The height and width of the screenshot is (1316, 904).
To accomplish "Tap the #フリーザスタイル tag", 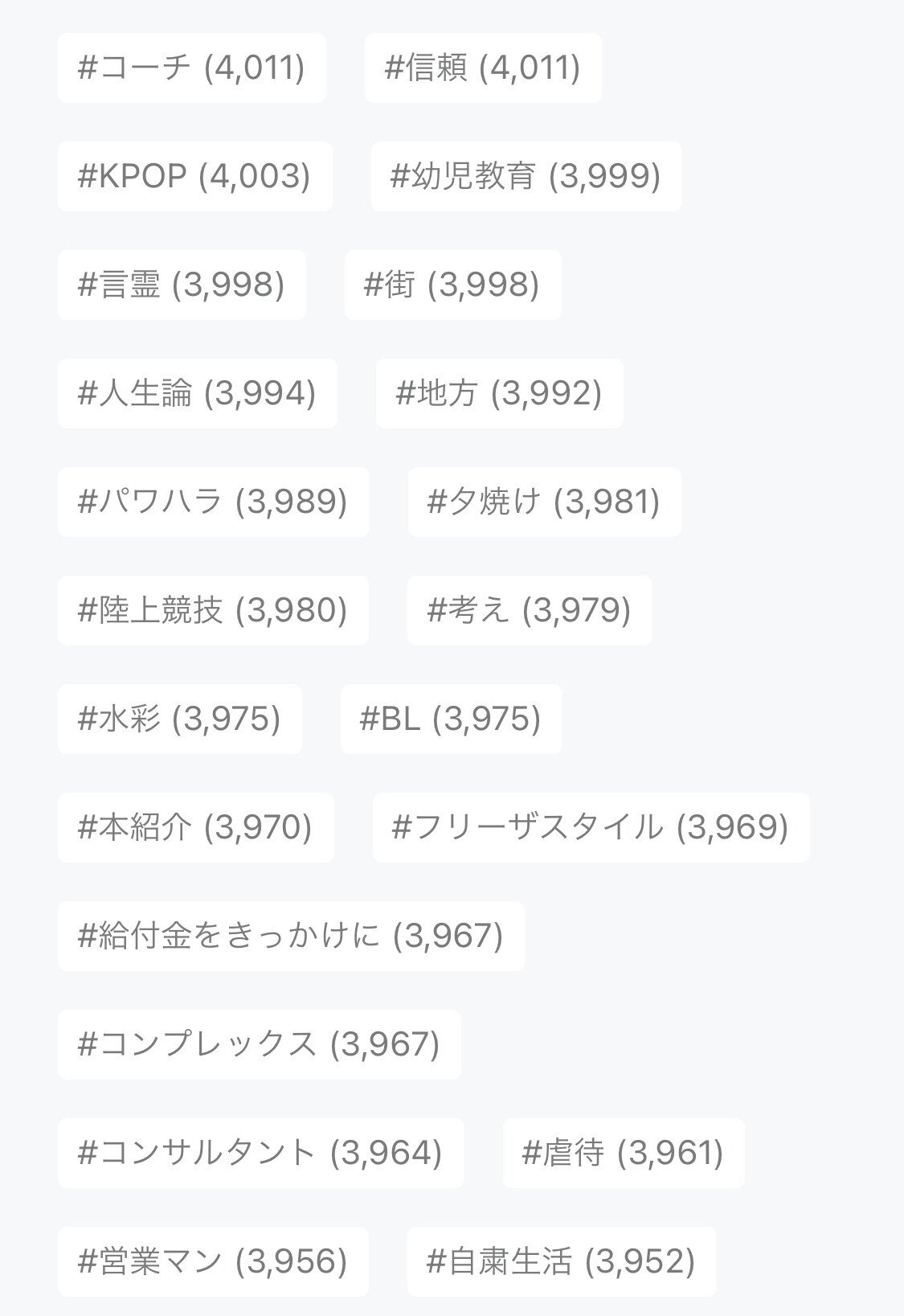I will [591, 827].
